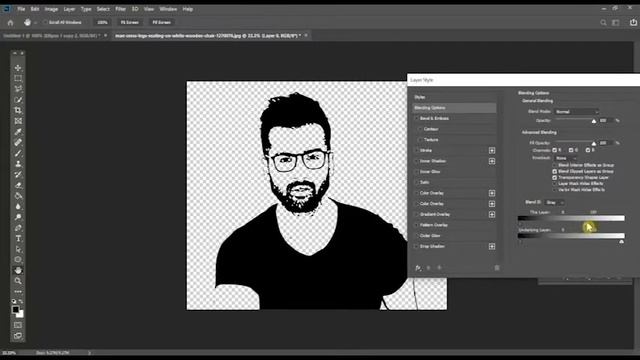The image size is (640, 360).
Task: Toggle Transparency Shapes Layer checkbox
Action: [554, 178]
